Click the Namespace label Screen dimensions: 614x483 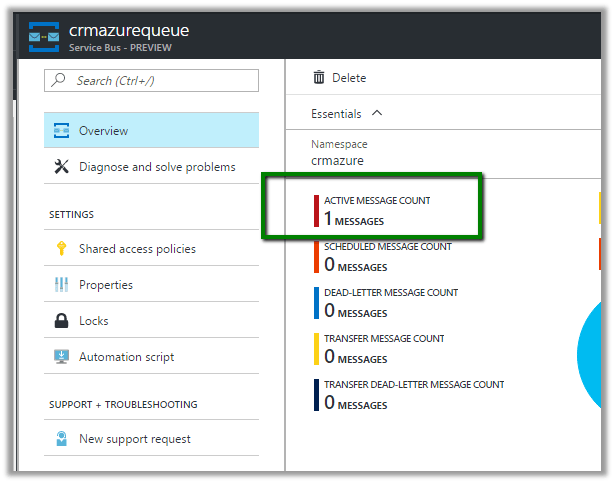339,144
